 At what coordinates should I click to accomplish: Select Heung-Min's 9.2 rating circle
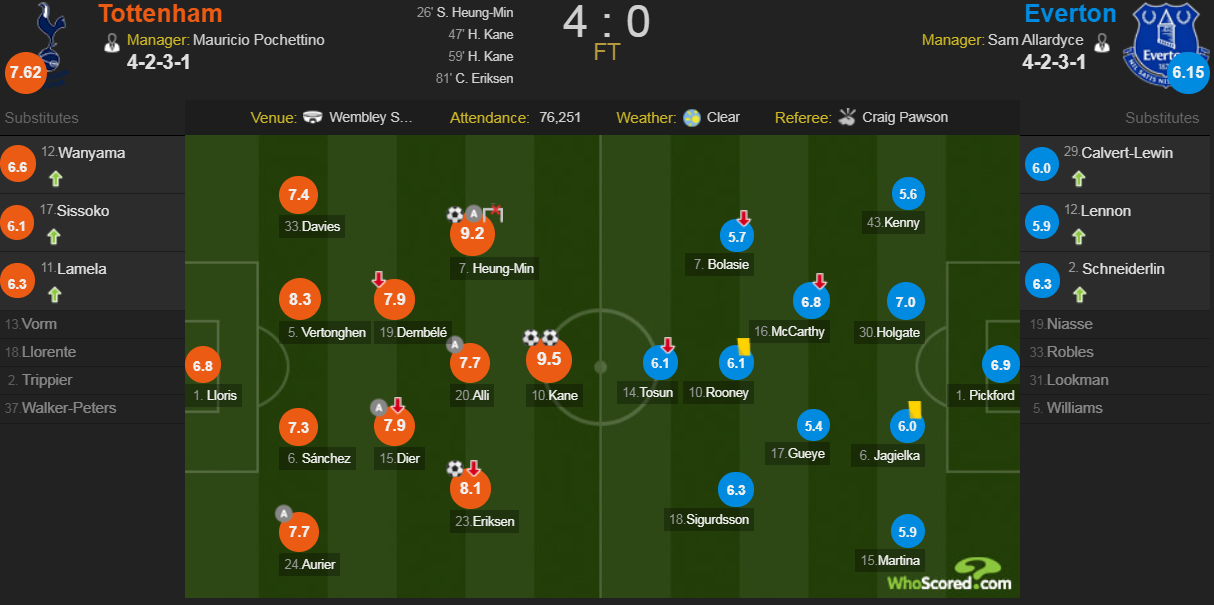point(472,234)
